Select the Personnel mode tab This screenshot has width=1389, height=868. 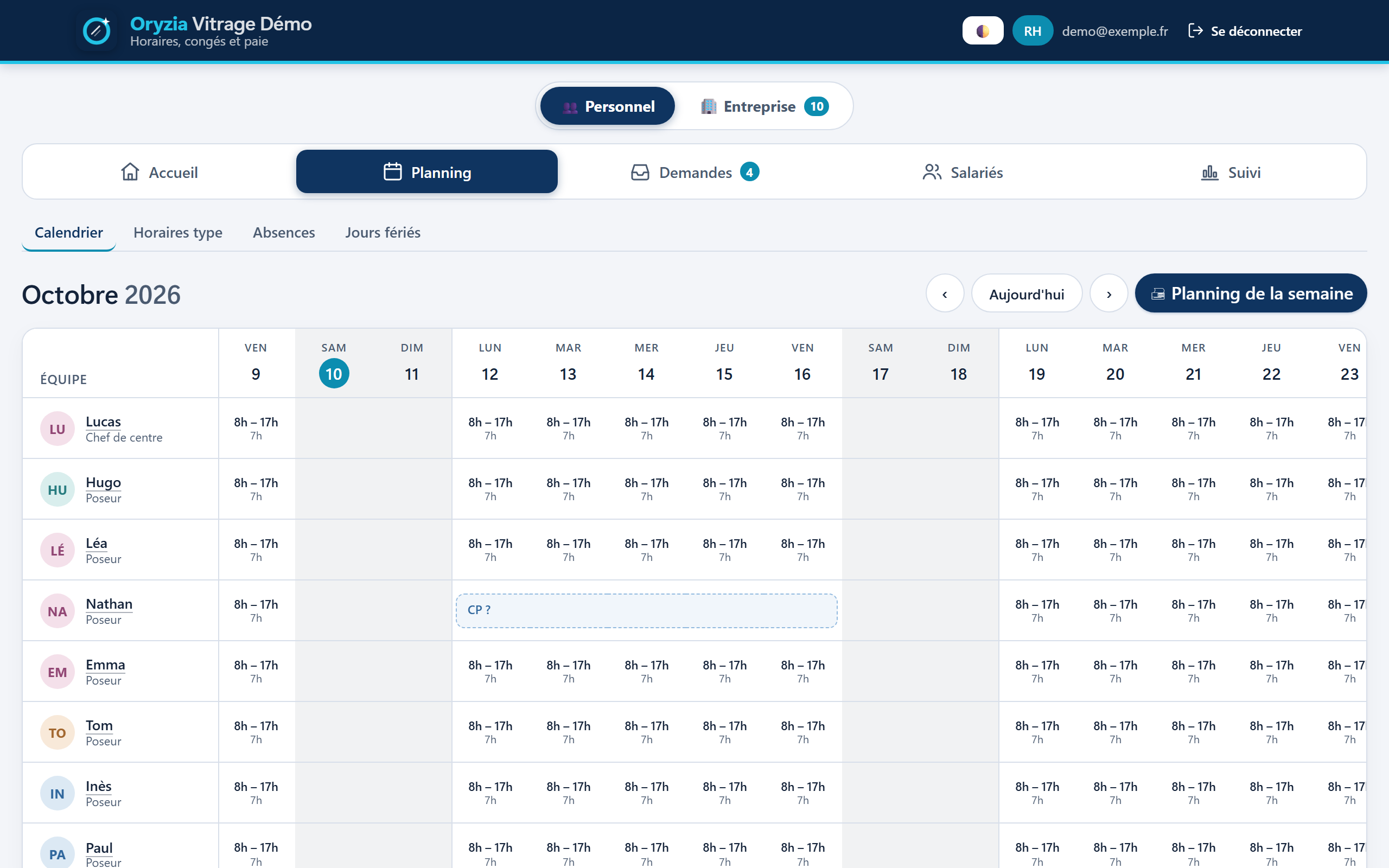[x=607, y=106]
